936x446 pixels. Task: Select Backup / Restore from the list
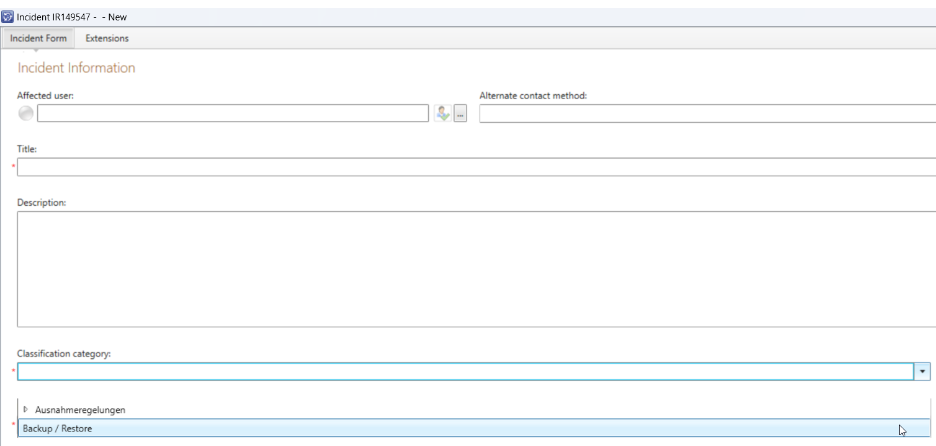[475, 428]
